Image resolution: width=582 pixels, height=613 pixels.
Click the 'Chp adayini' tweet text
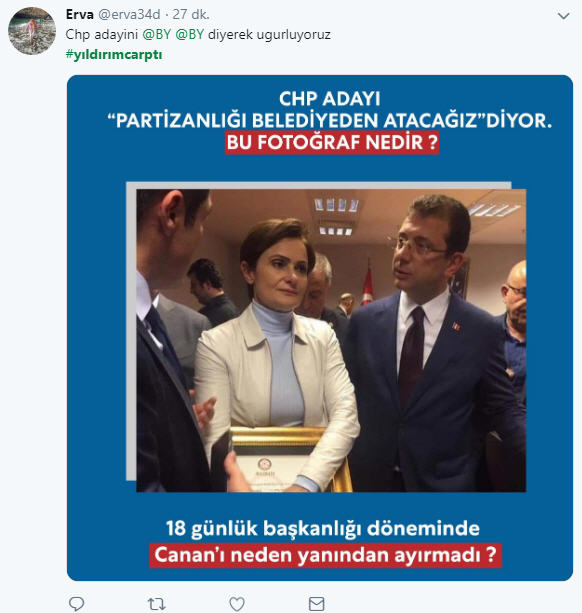pyautogui.click(x=102, y=34)
